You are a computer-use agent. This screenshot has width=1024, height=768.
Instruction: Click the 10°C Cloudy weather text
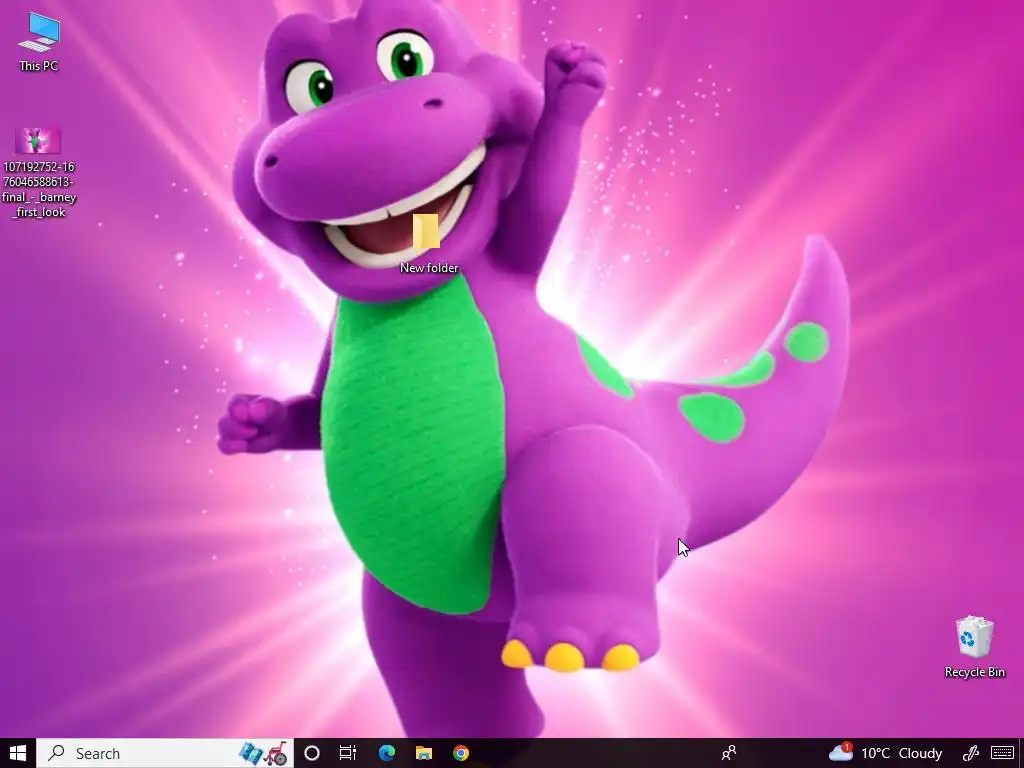[901, 754]
